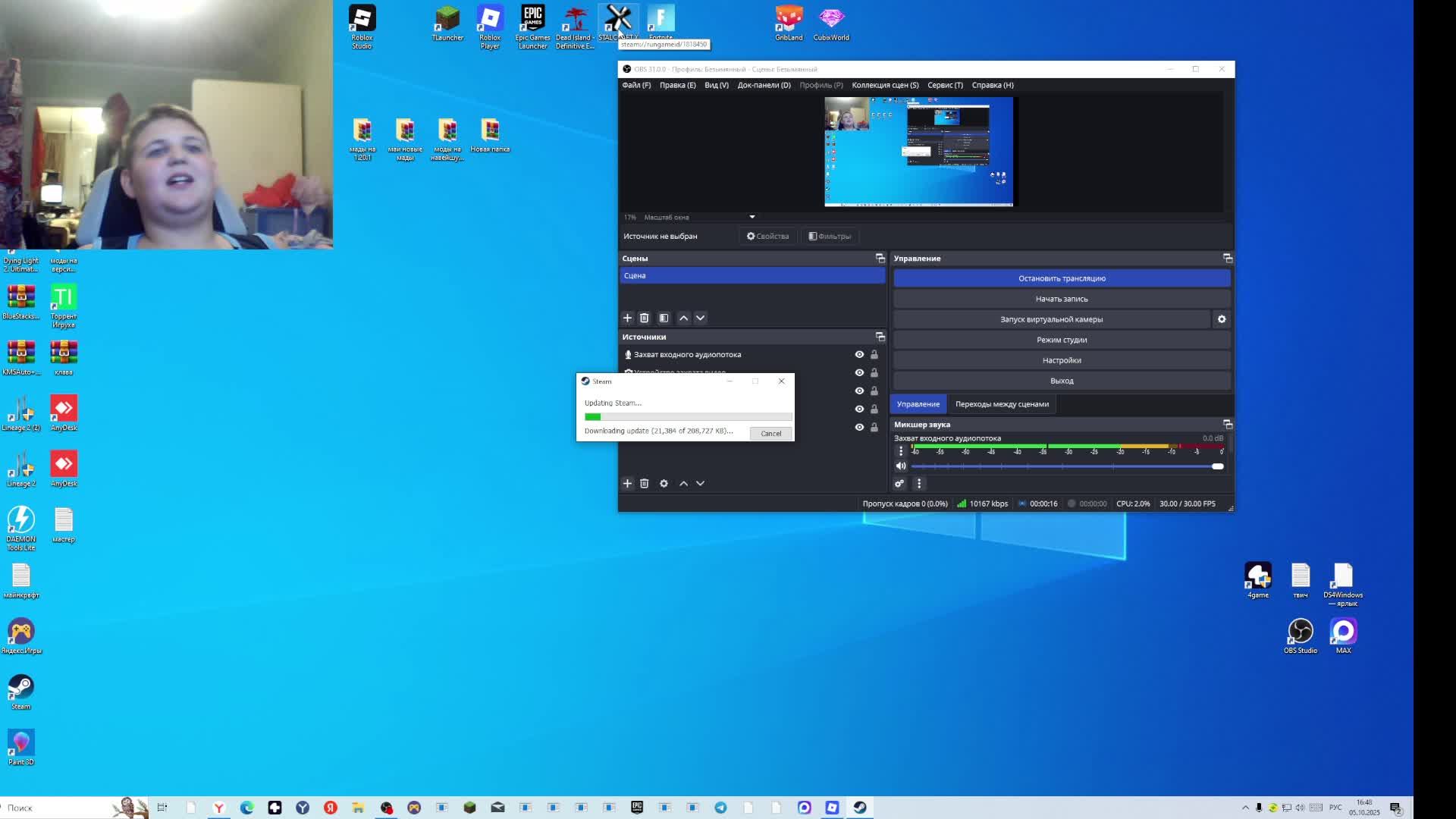
Task: Open Steam from the Windows taskbar
Action: (859, 808)
